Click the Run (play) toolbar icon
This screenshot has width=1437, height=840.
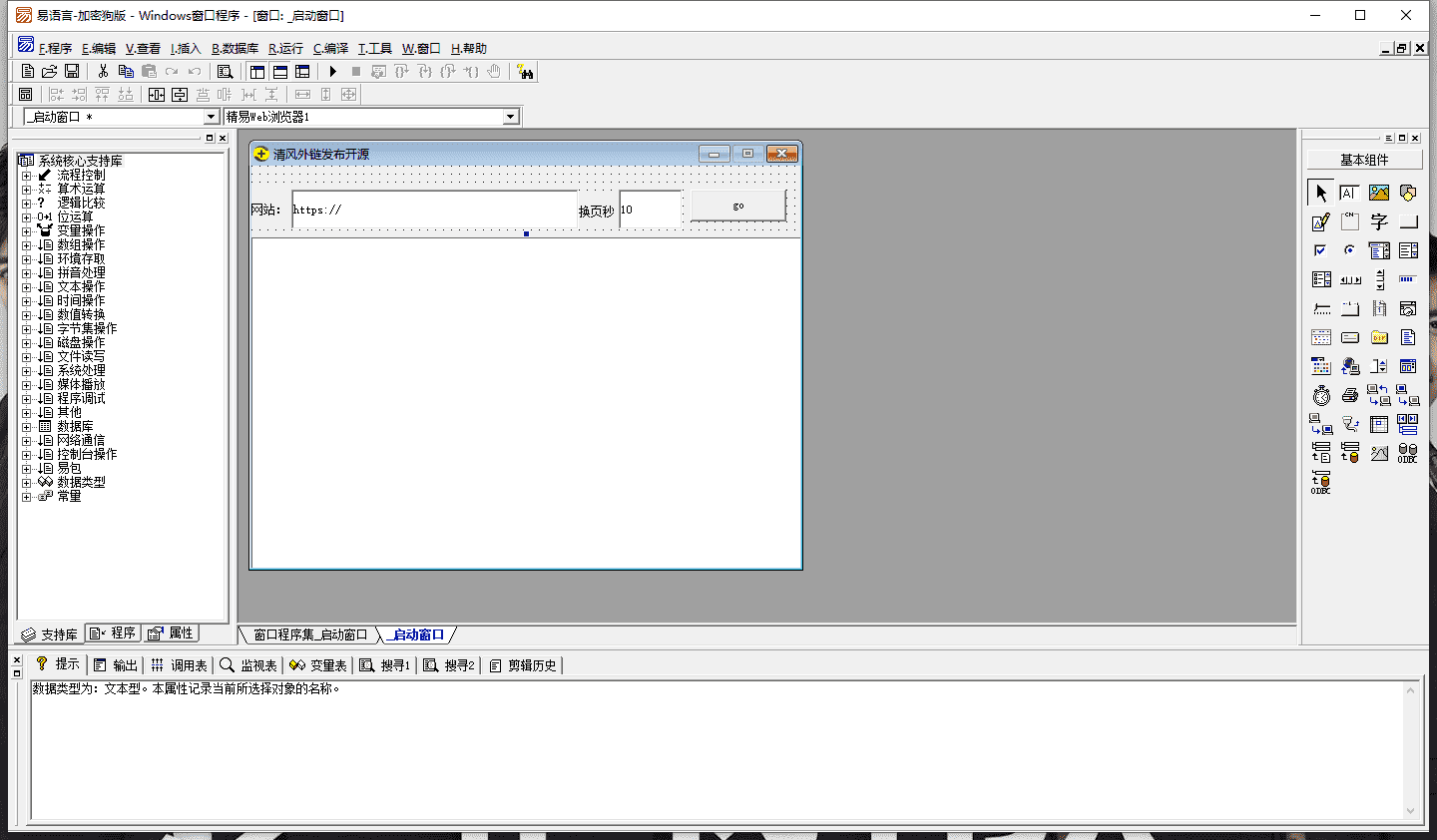click(x=333, y=72)
